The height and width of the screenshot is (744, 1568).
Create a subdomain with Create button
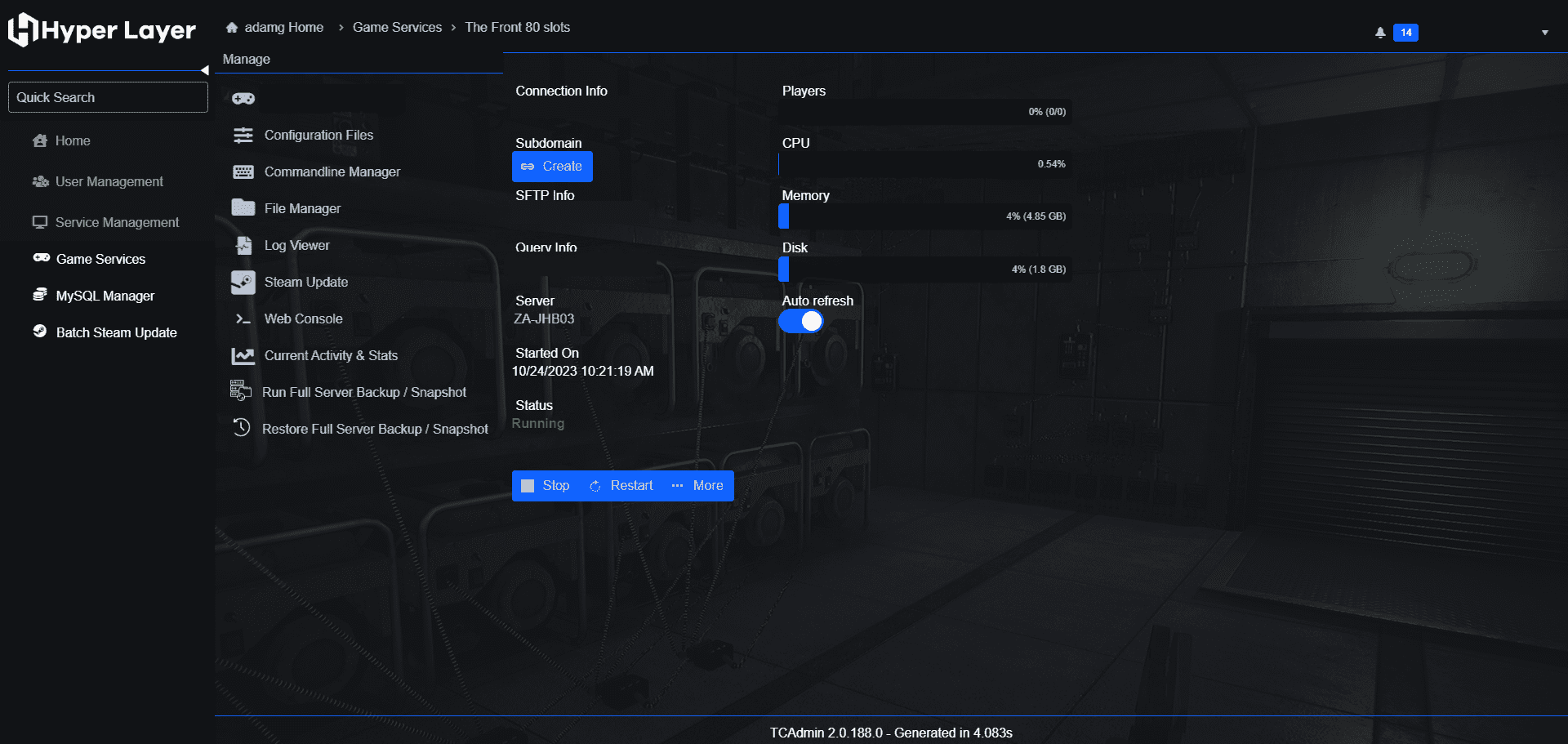click(x=552, y=167)
